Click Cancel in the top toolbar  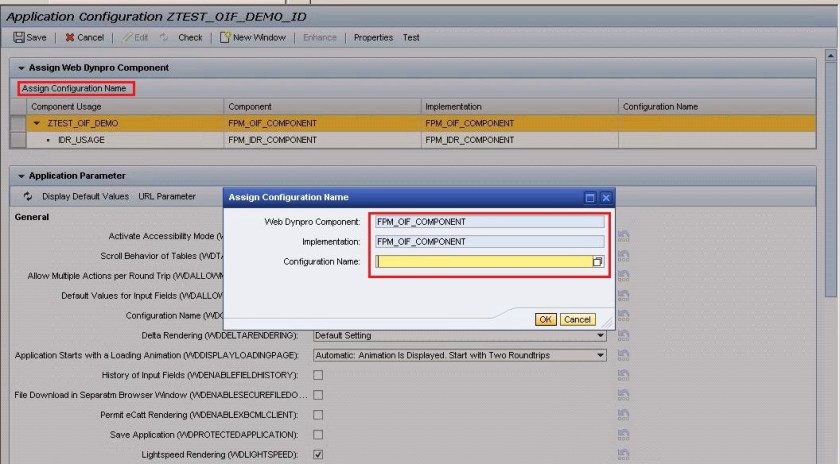coord(85,38)
